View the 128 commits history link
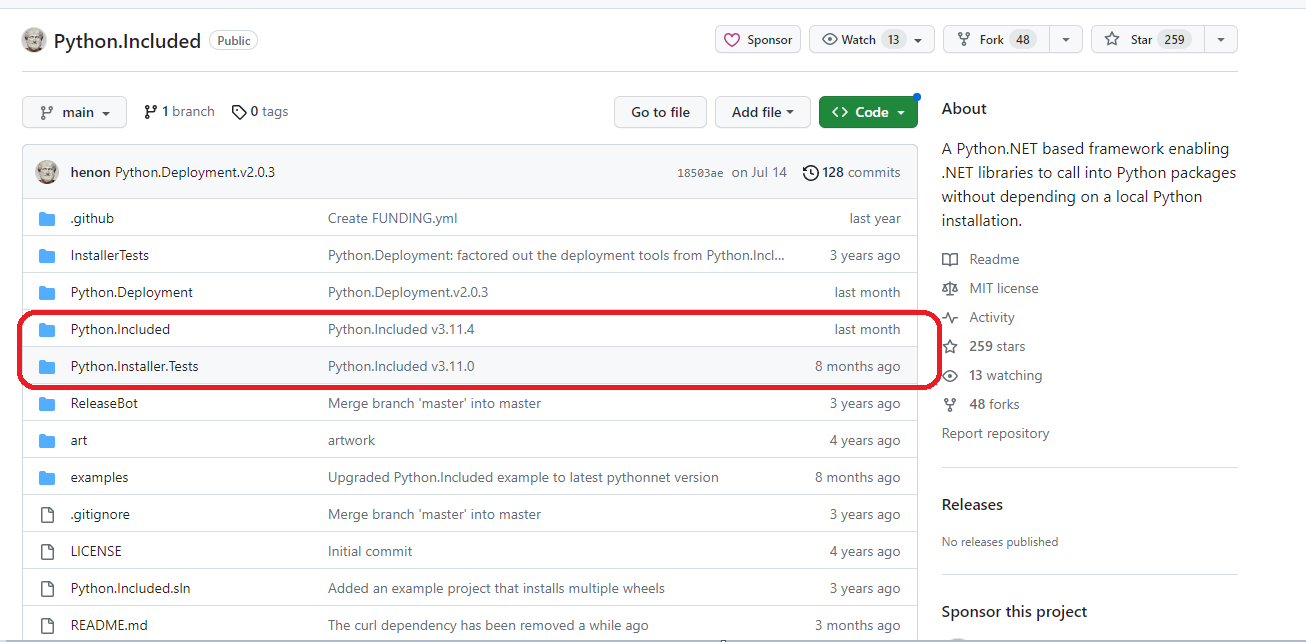 tap(851, 172)
